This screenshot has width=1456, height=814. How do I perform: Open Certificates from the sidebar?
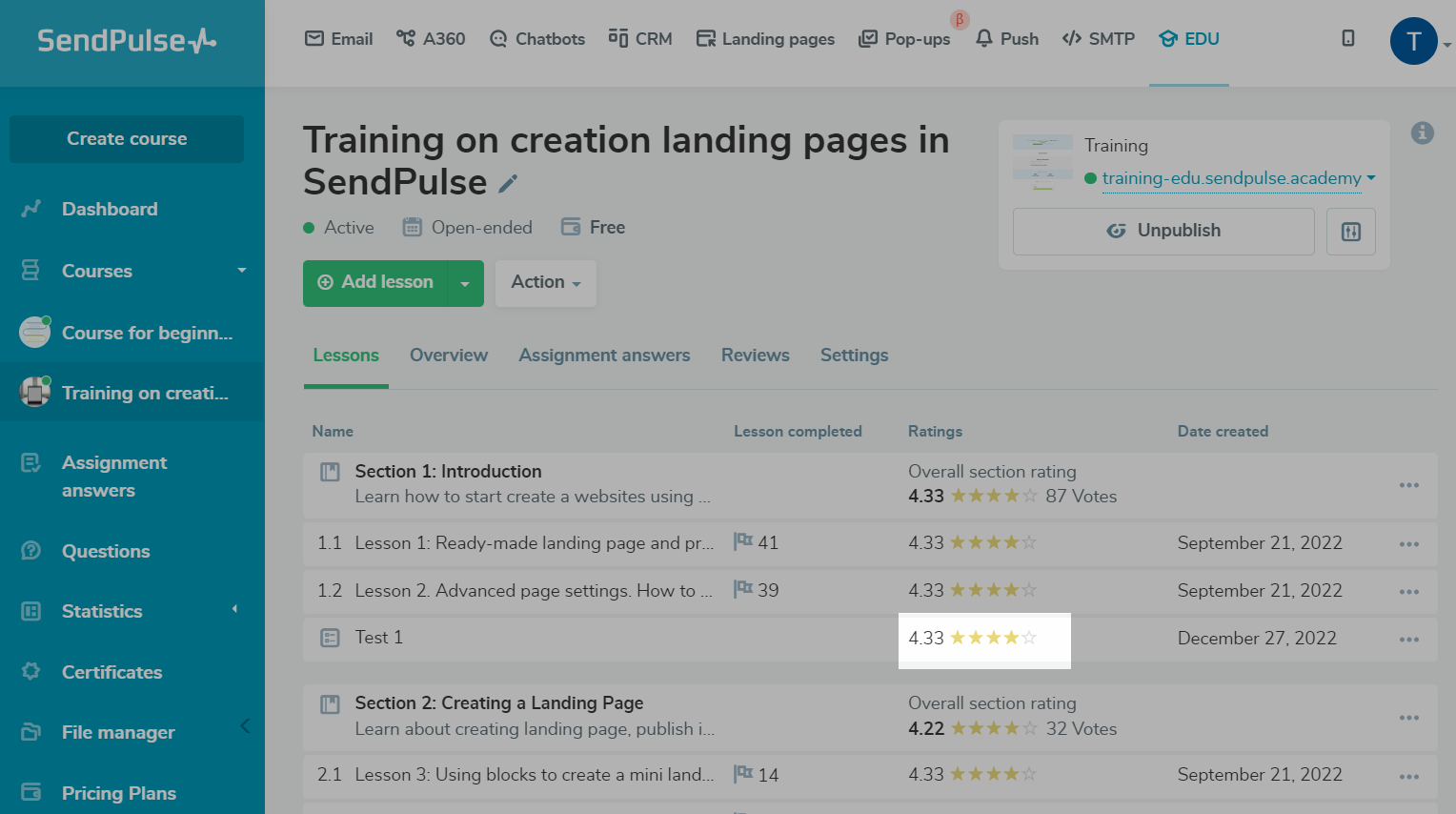coord(111,672)
